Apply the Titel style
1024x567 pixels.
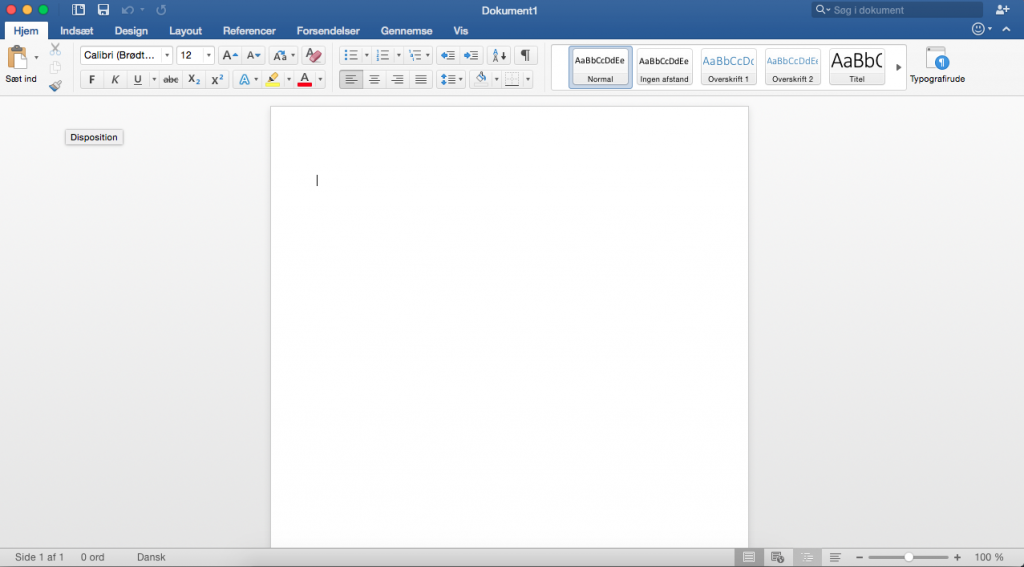coord(857,67)
